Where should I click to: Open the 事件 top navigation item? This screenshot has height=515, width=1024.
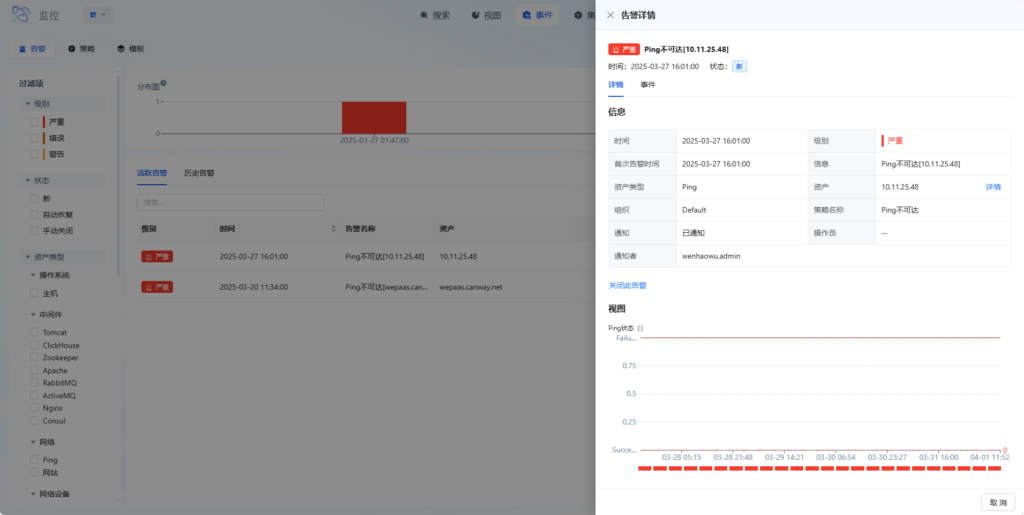(537, 15)
